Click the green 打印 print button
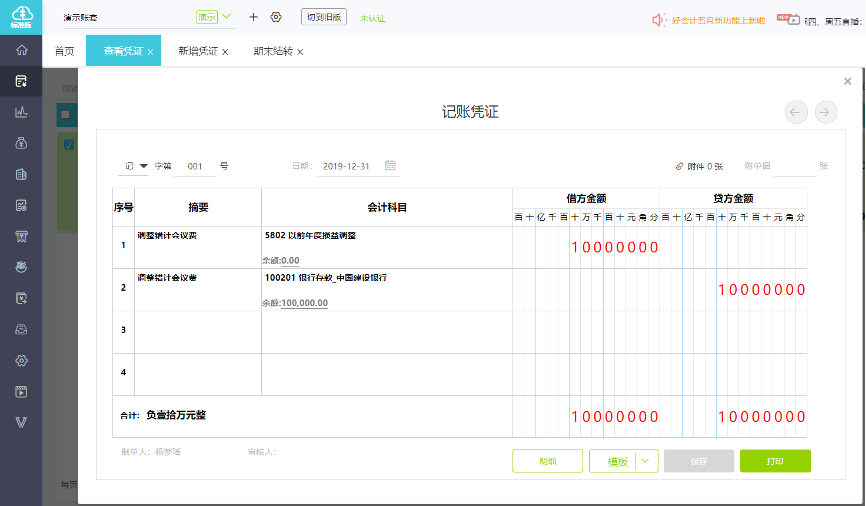This screenshot has height=506, width=866. tap(775, 461)
